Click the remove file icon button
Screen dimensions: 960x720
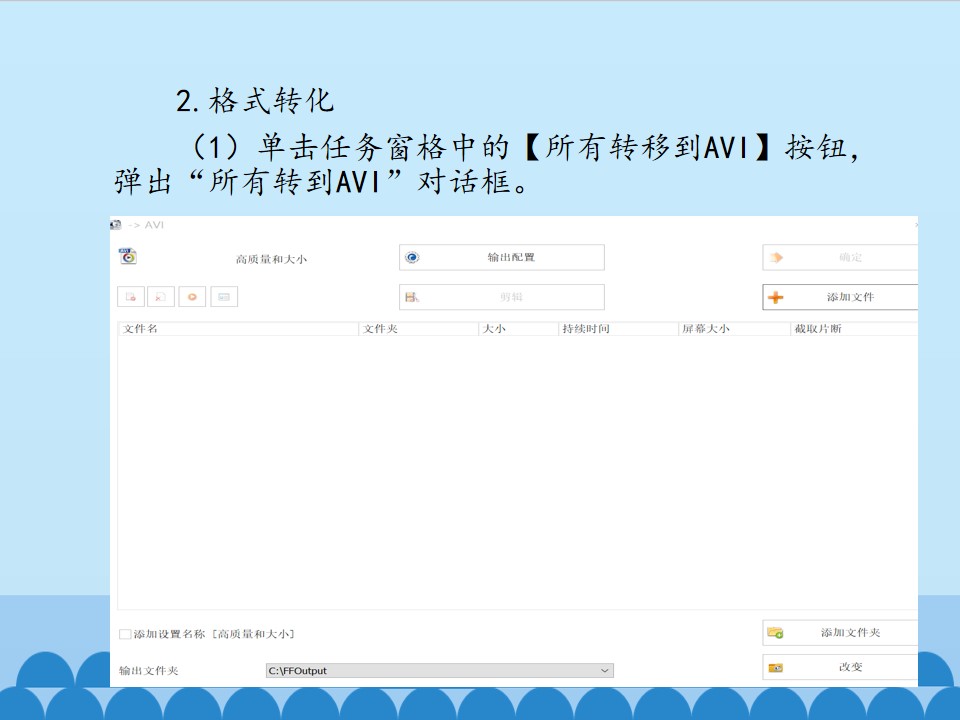[x=131, y=297]
